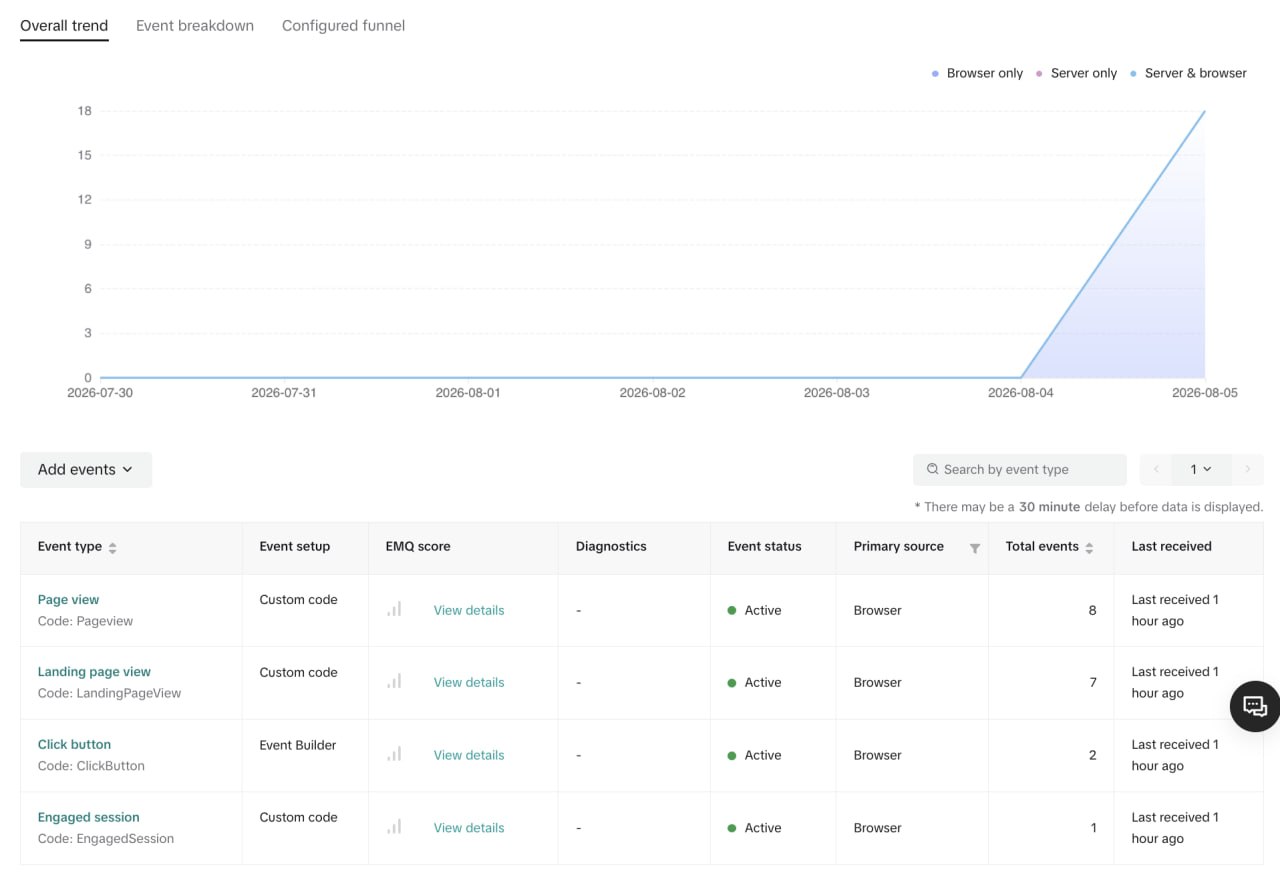
Task: Click Active status of Page view row
Action: point(755,610)
